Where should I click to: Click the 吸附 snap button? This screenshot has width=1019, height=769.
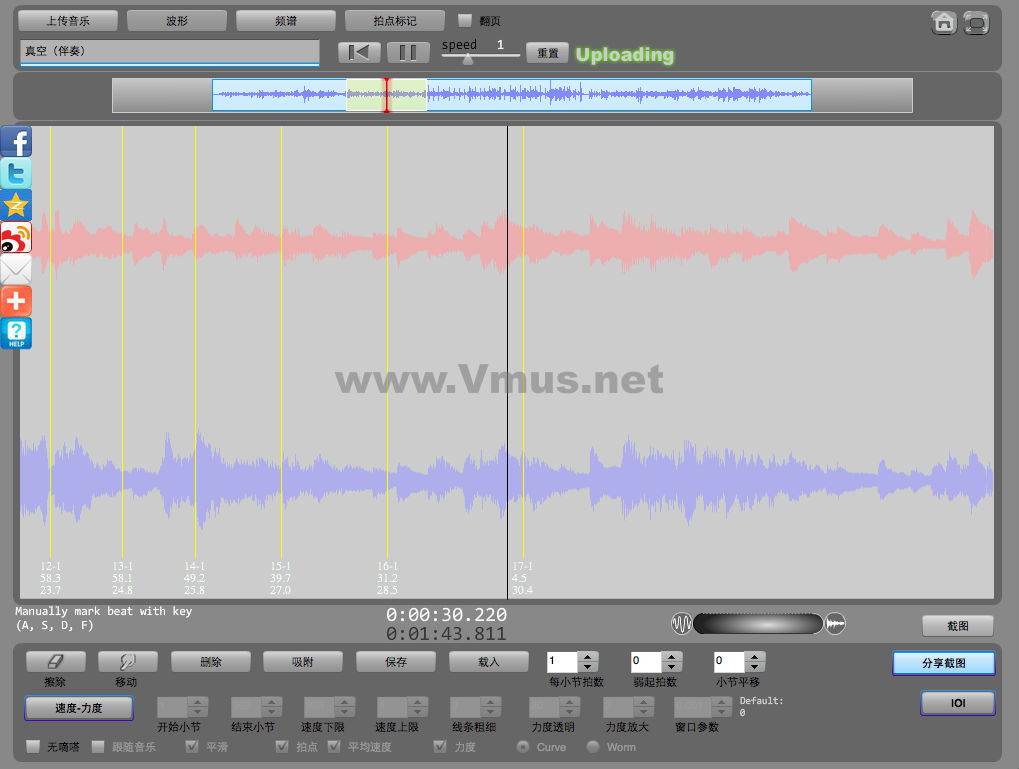(x=303, y=662)
